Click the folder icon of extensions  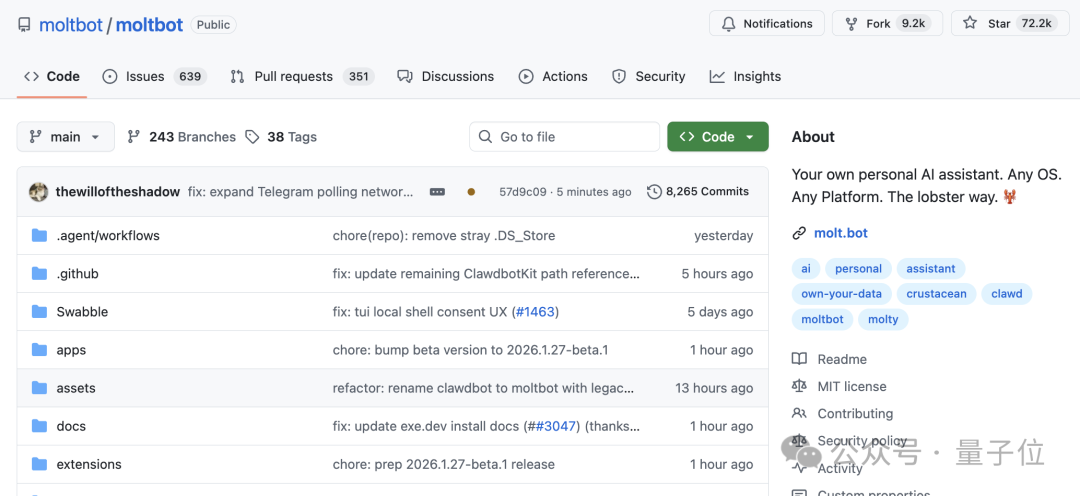pyautogui.click(x=39, y=464)
